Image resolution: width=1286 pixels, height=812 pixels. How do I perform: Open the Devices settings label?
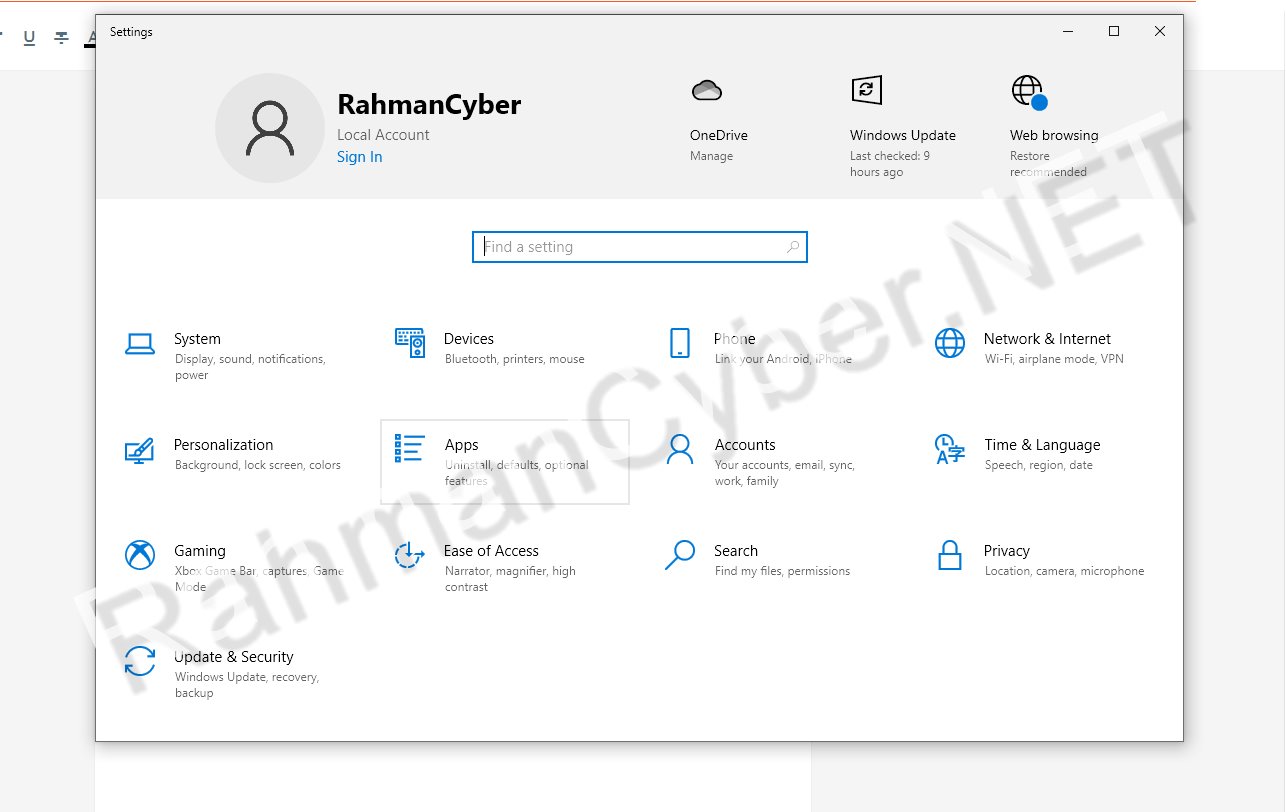pos(469,339)
